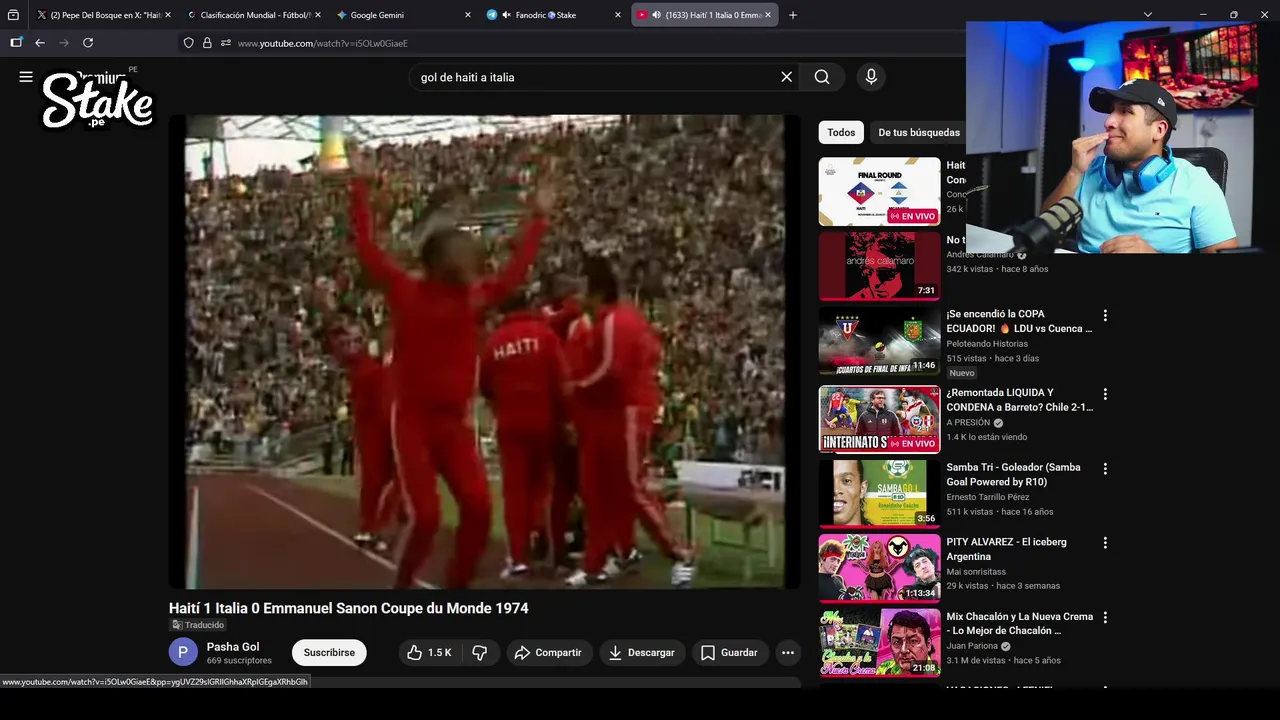Open a new tab with plus icon

tap(793, 15)
